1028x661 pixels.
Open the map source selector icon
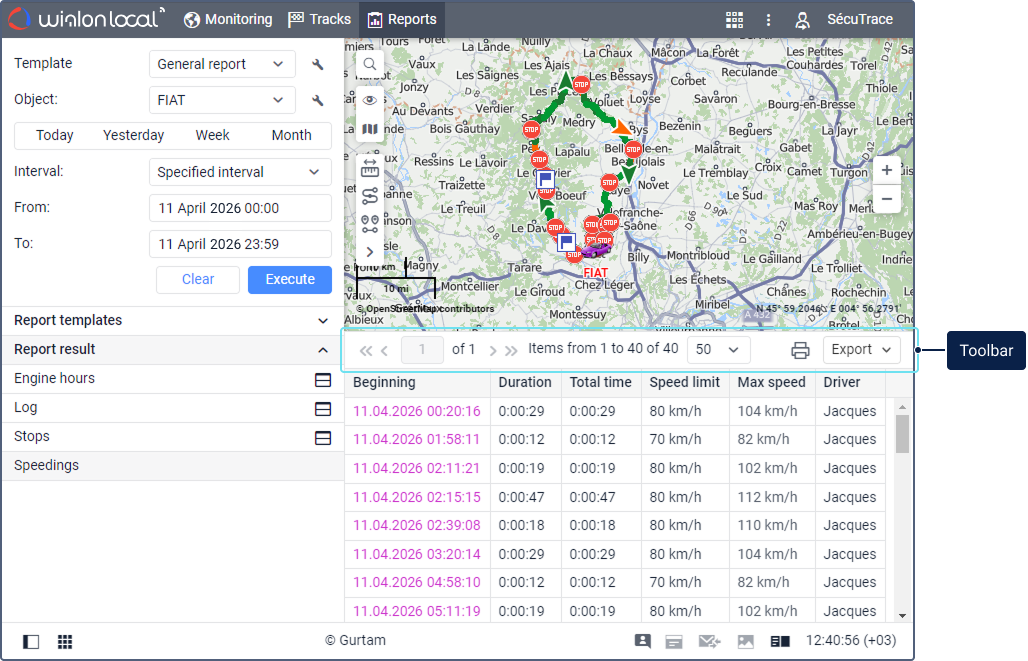pyautogui.click(x=370, y=130)
